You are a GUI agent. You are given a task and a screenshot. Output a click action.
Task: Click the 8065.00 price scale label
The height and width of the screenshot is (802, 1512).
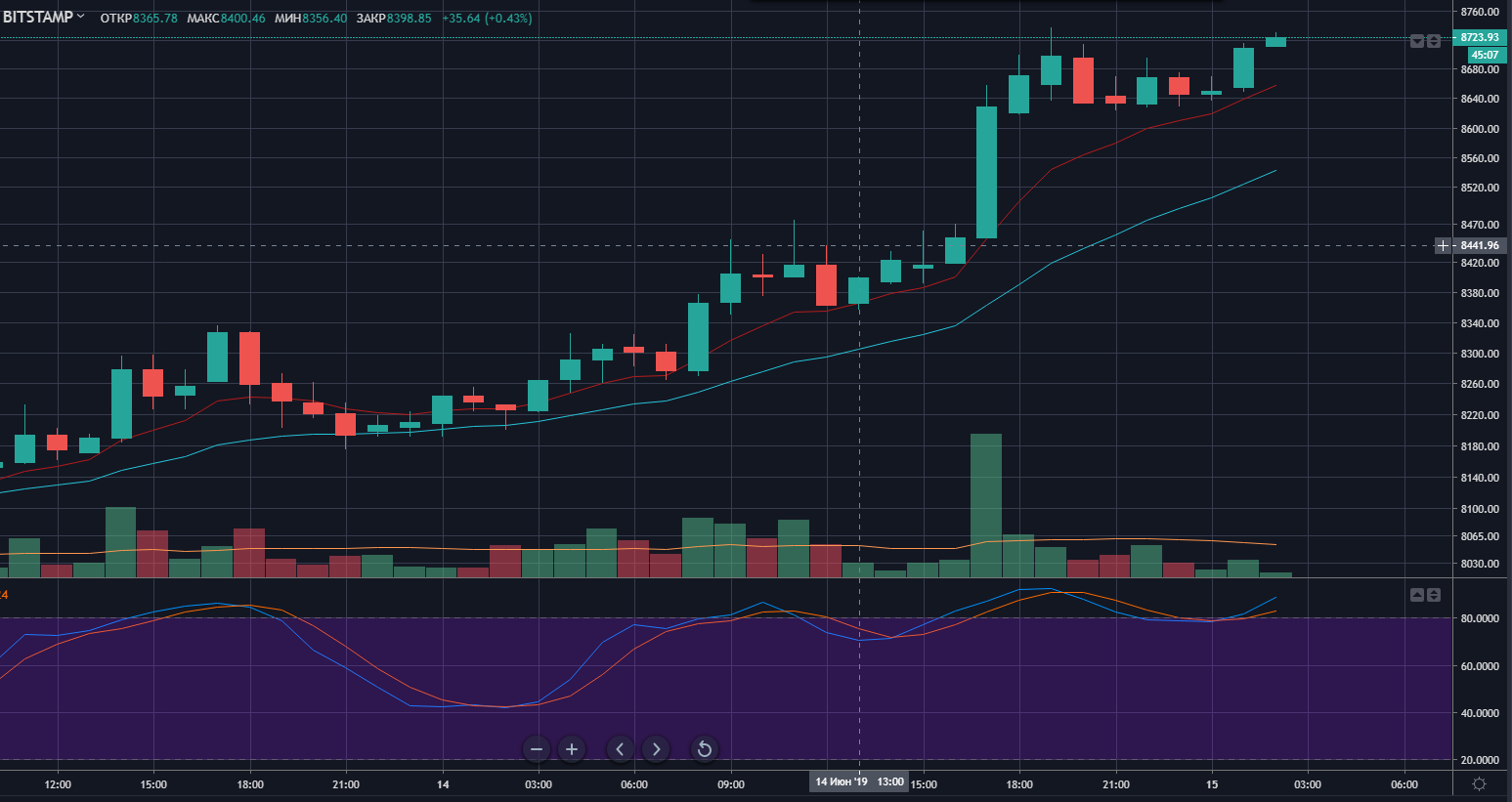1480,536
